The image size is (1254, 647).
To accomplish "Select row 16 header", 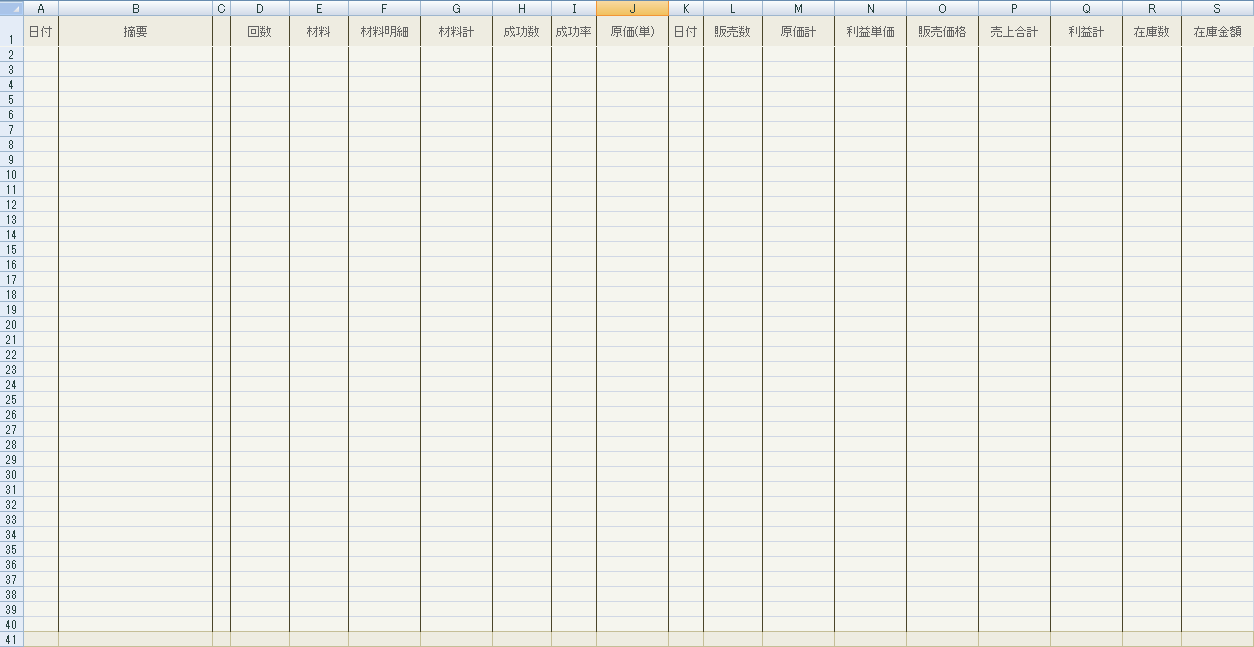I will pyautogui.click(x=11, y=264).
